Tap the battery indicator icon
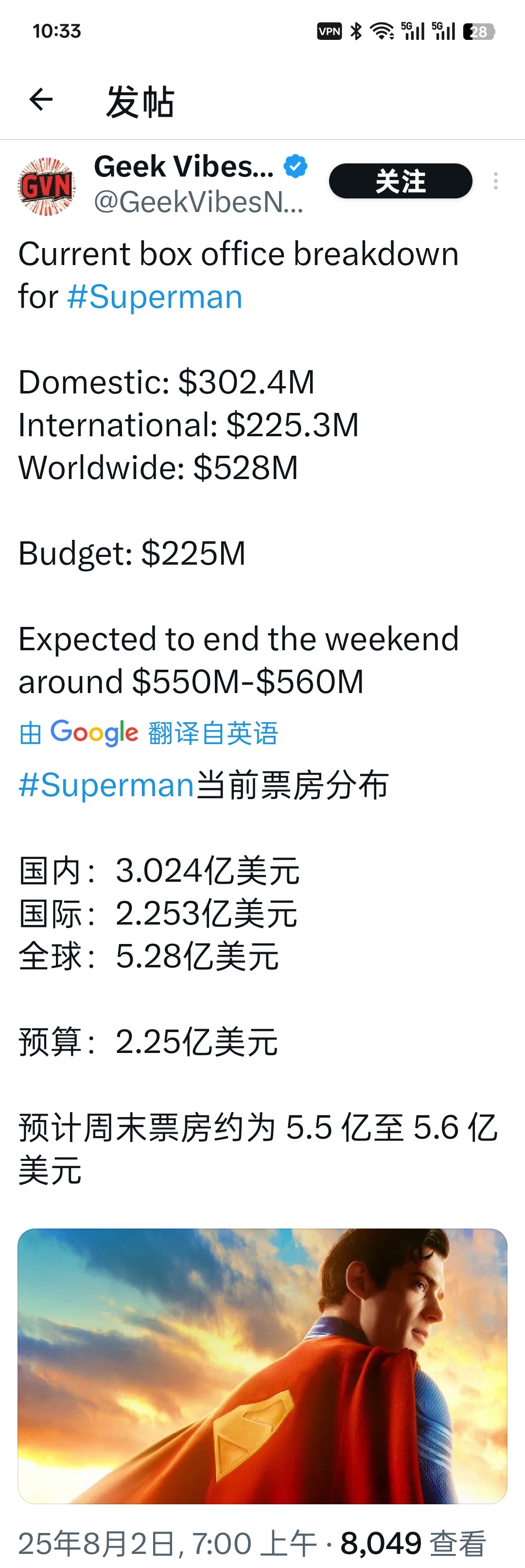The width and height of the screenshot is (525, 1568). [479, 32]
